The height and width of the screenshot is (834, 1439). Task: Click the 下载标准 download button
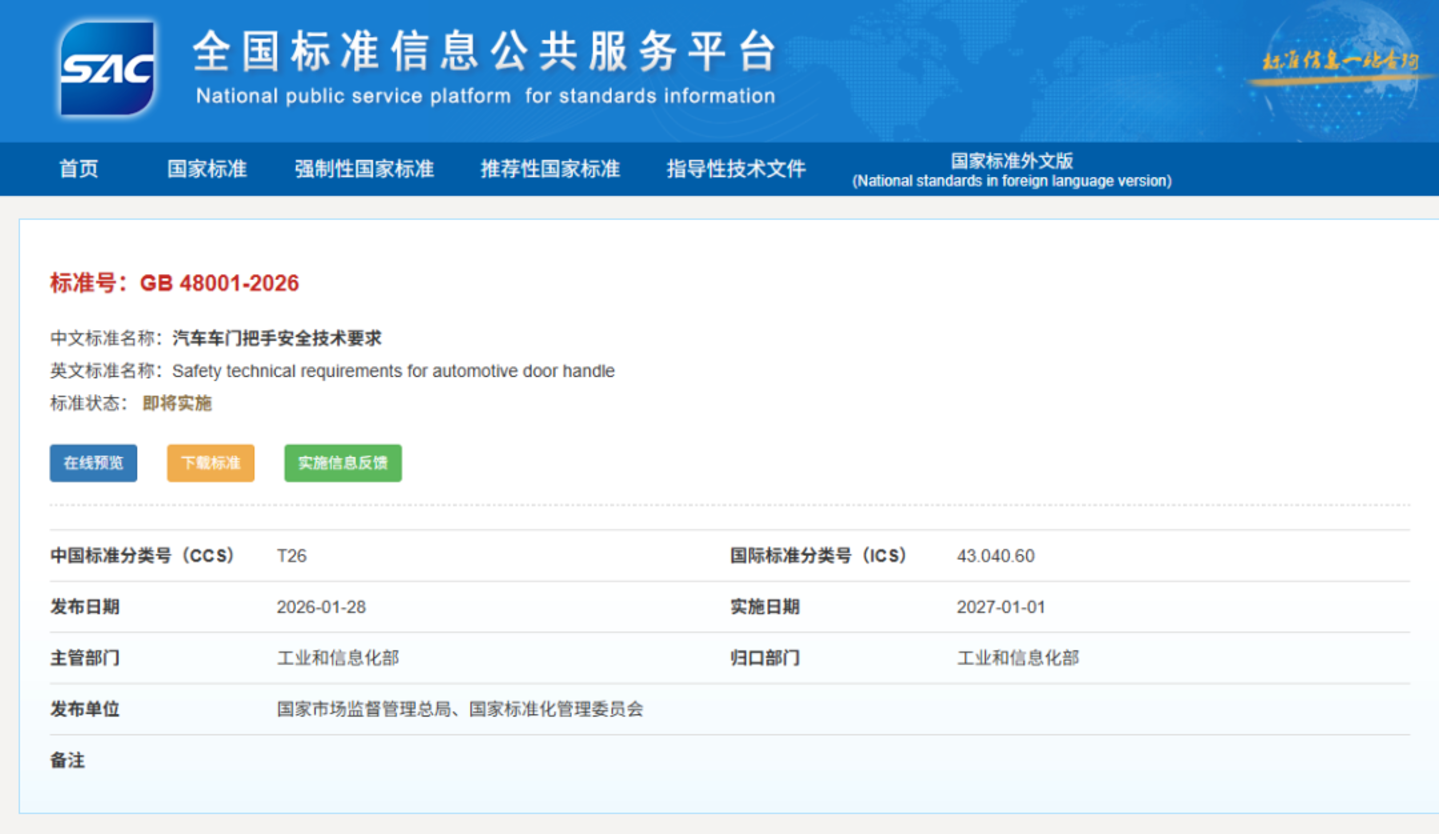pos(211,463)
